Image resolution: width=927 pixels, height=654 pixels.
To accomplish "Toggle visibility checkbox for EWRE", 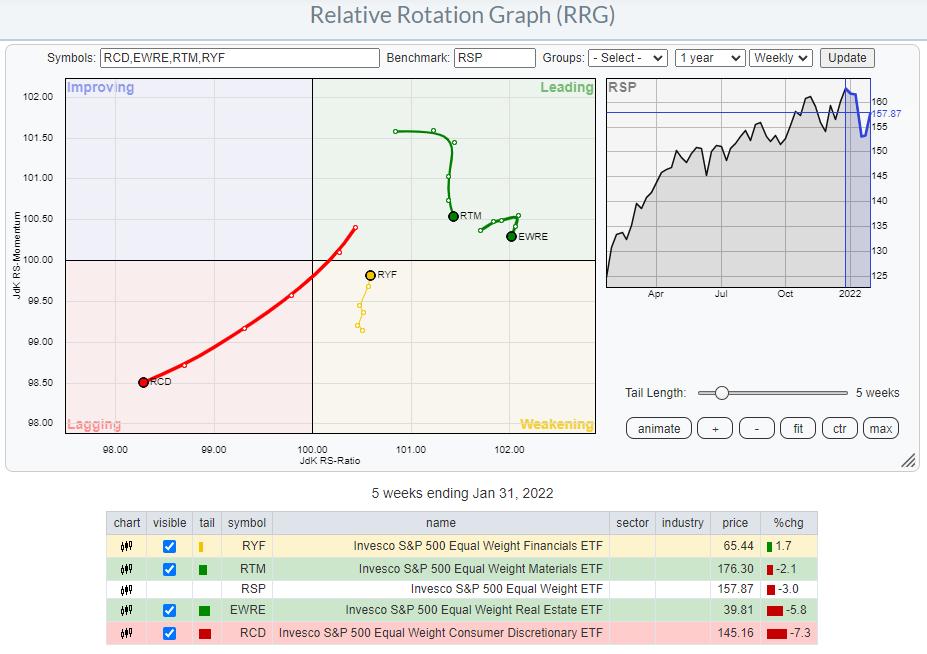I will (x=168, y=611).
